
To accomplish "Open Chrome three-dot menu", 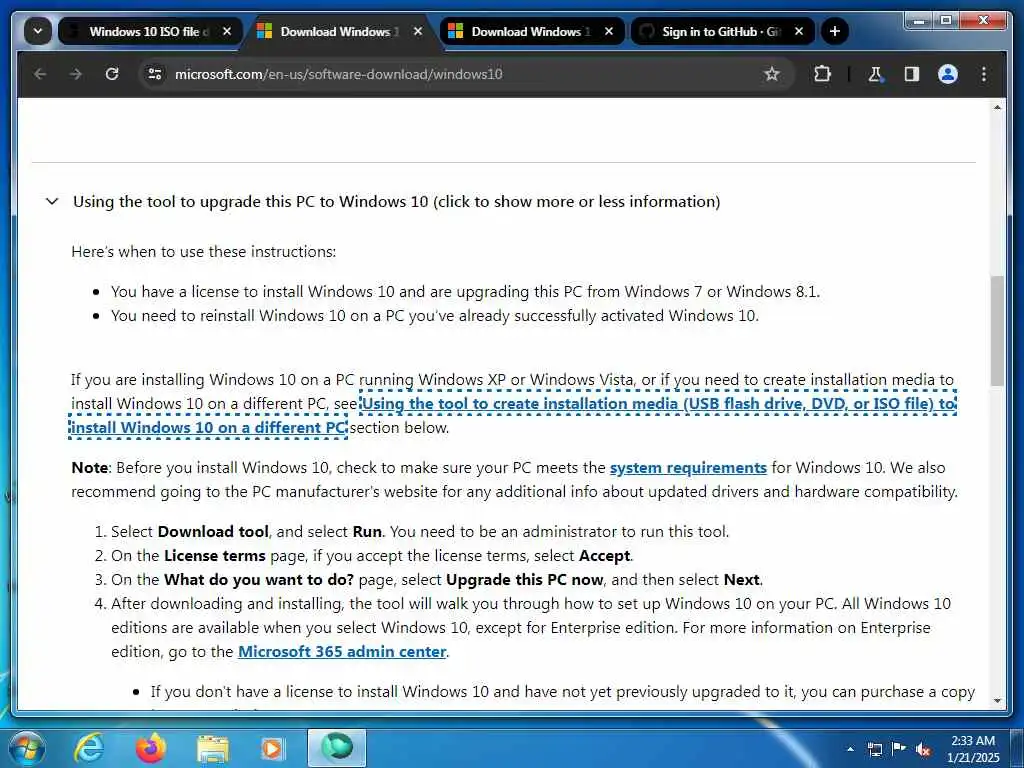I will coord(984,74).
